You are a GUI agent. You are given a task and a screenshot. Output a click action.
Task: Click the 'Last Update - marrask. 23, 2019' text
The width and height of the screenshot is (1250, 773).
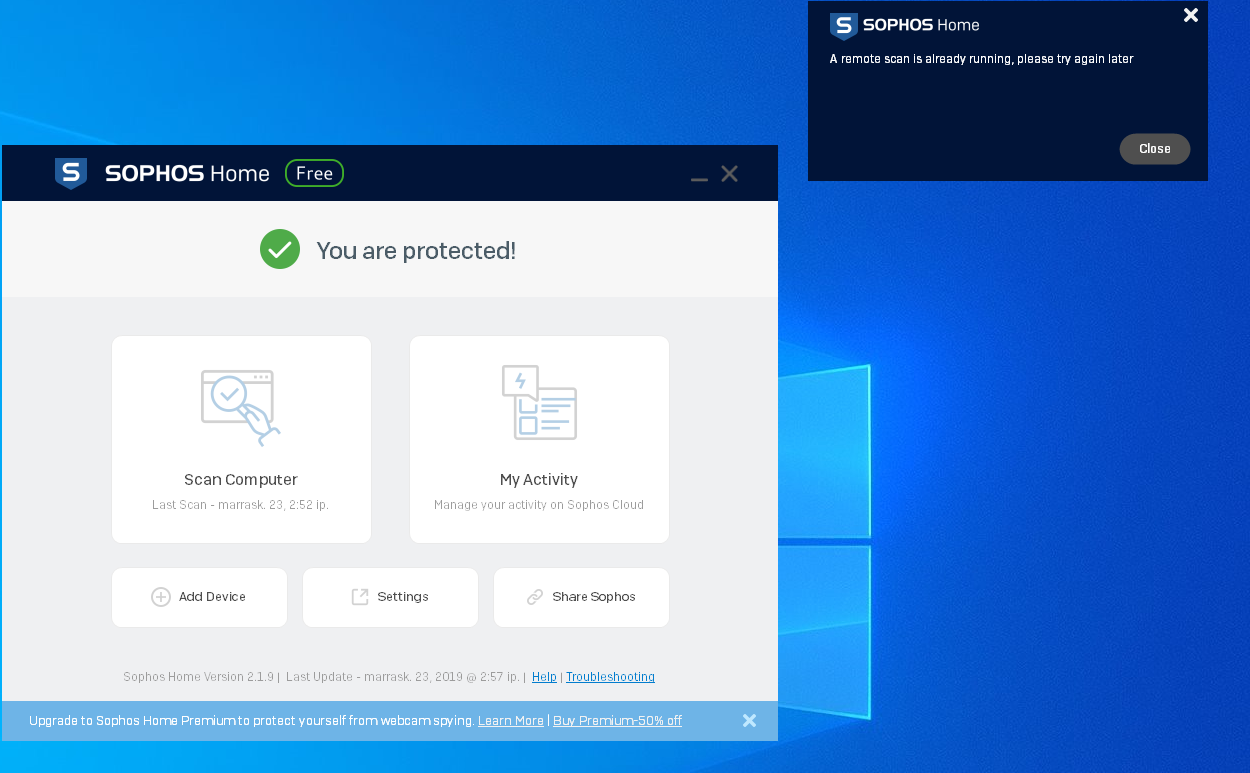[x=375, y=677]
